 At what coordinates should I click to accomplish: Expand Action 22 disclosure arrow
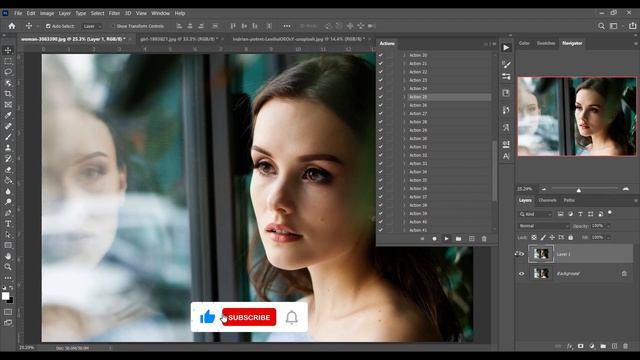(x=404, y=72)
